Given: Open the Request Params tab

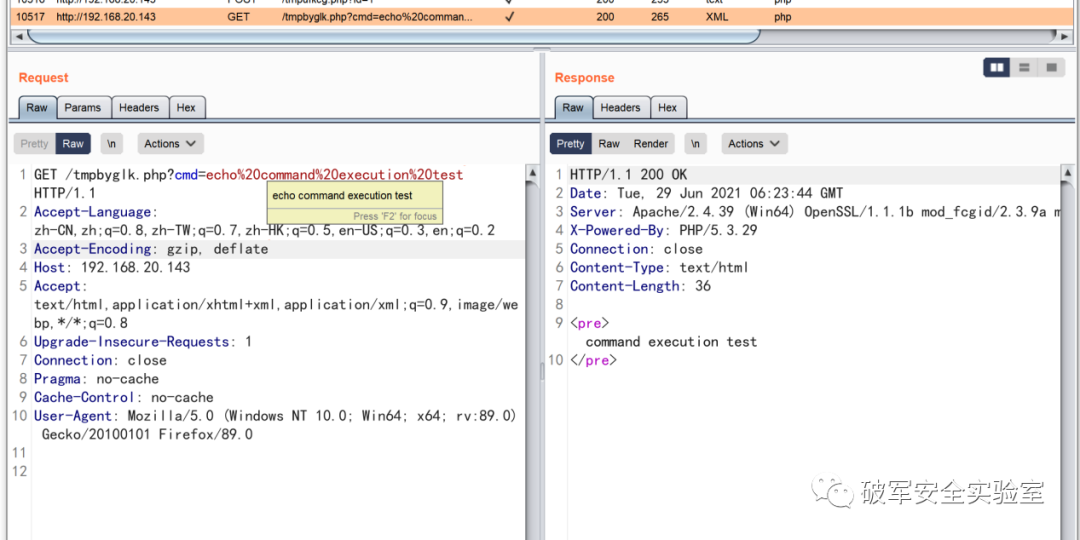Looking at the screenshot, I should 83,107.
